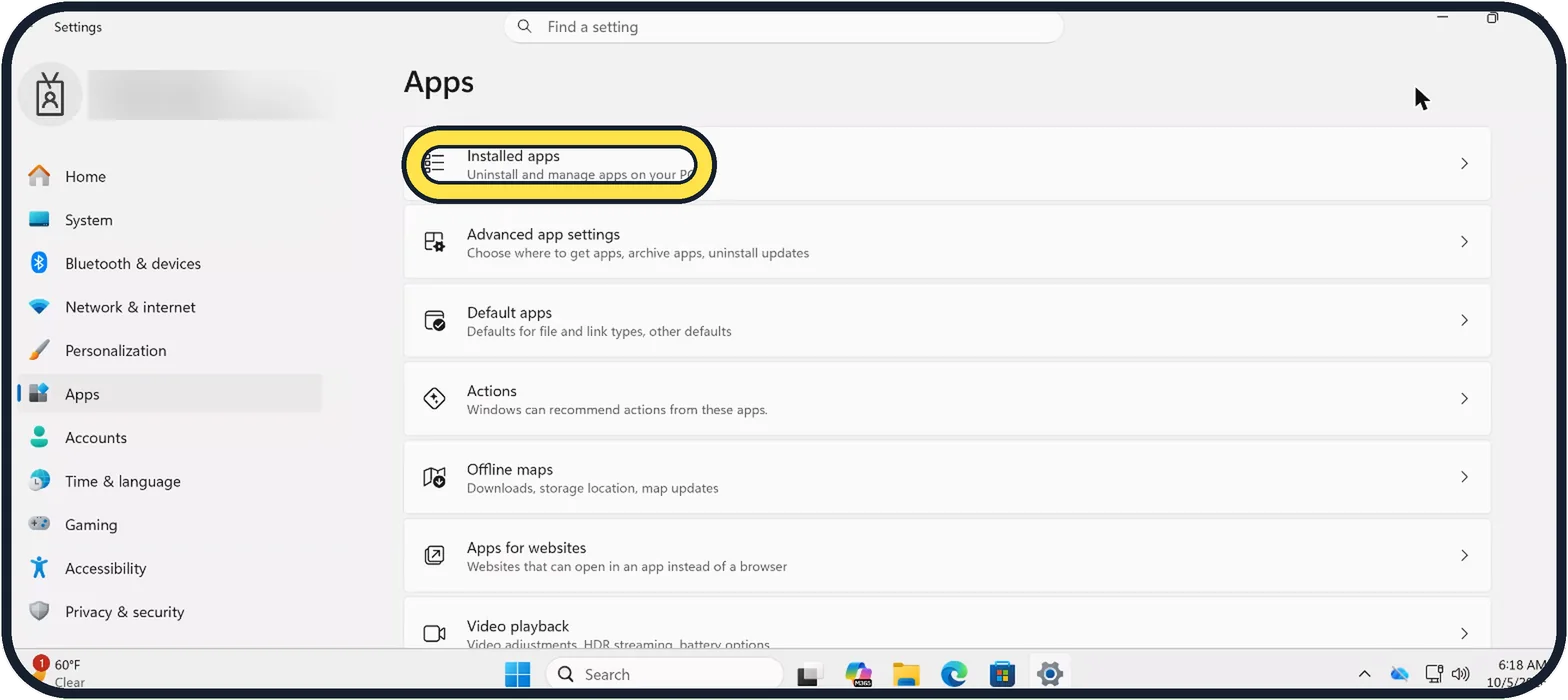Image resolution: width=1568 pixels, height=700 pixels.
Task: Click the Gaming controller icon
Action: 39,523
